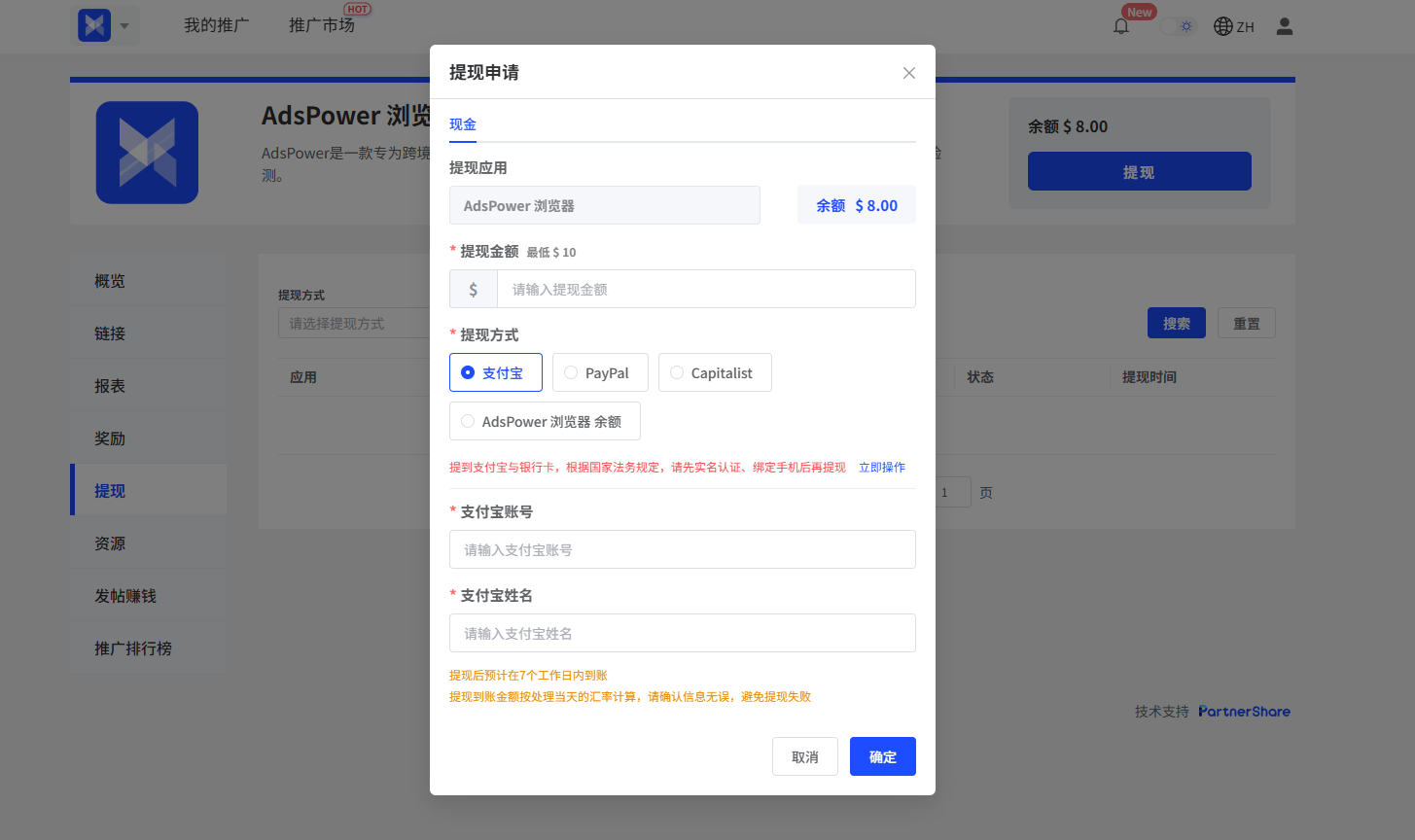Viewport: 1415px width, 840px height.
Task: Click the AdsPower logo in top bar
Action: click(x=94, y=25)
